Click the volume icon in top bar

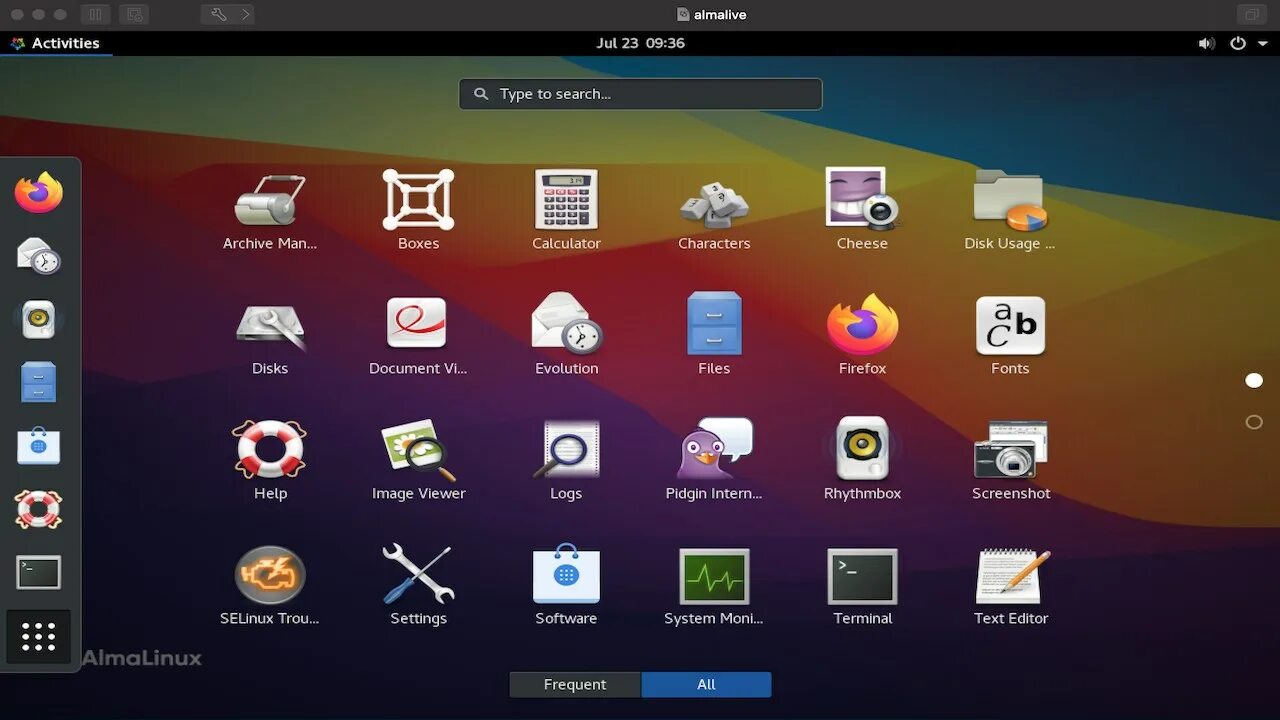(x=1207, y=43)
